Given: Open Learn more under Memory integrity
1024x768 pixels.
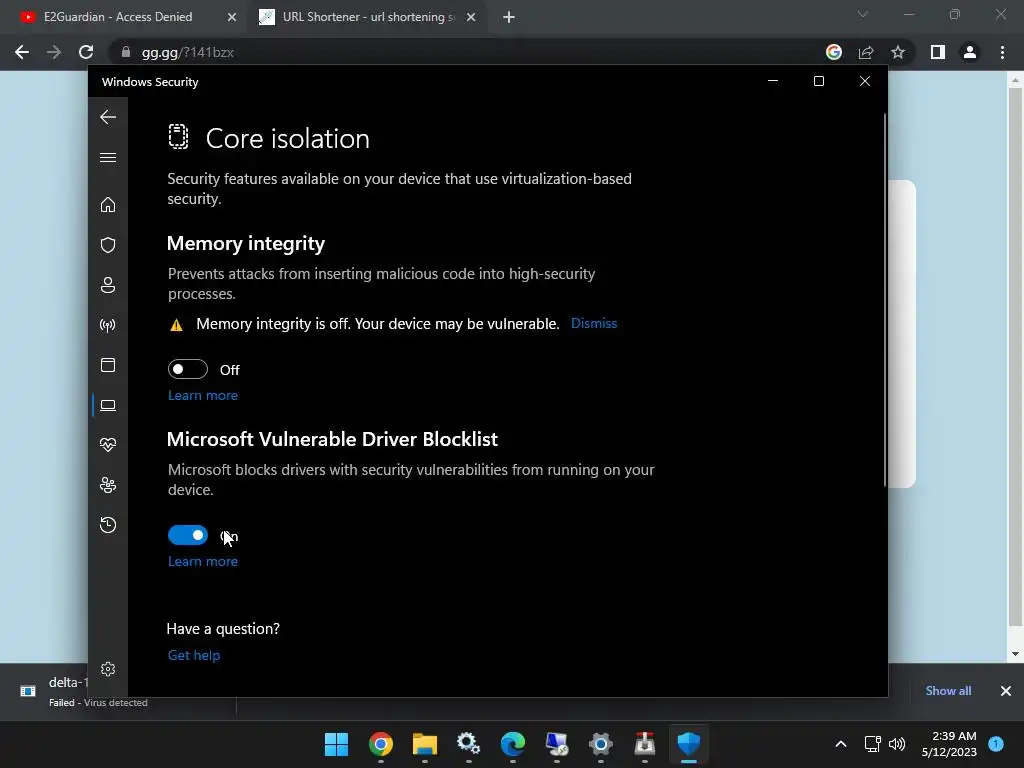Looking at the screenshot, I should coord(202,395).
